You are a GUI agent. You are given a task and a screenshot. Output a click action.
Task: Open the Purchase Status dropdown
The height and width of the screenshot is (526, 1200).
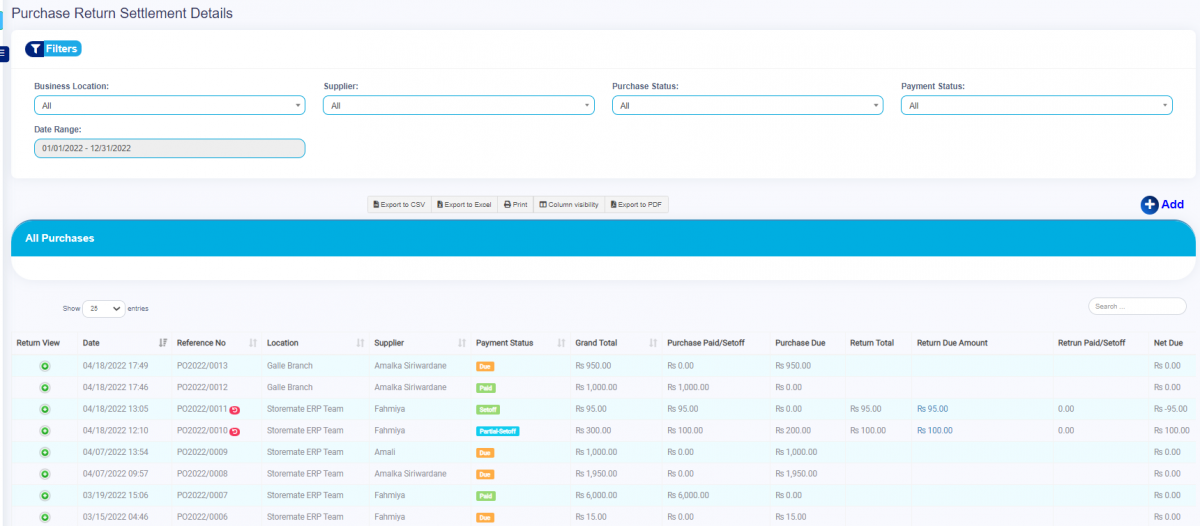(x=747, y=105)
